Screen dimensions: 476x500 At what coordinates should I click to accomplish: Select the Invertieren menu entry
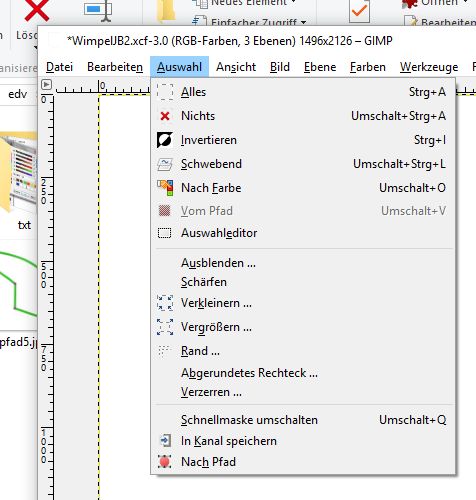(x=303, y=140)
